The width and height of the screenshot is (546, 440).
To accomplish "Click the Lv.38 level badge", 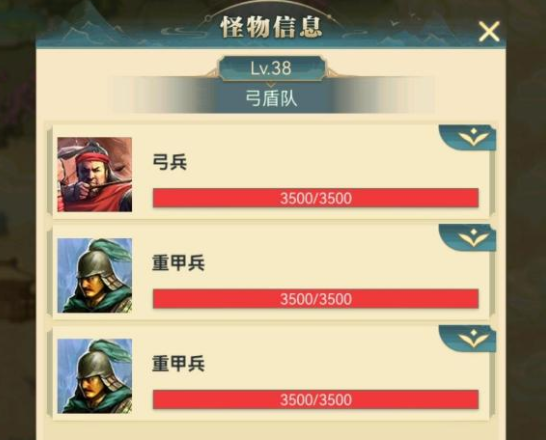I will 271,68.
